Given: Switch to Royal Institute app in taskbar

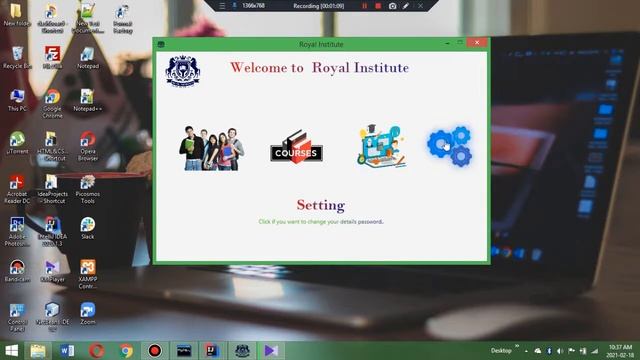Looking at the screenshot, I should (242, 351).
